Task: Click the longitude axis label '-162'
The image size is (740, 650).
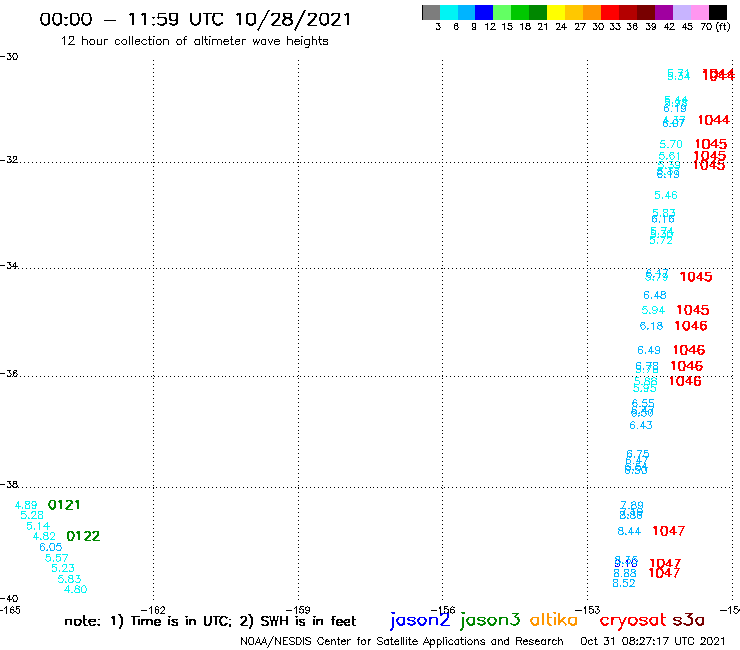Action: pyautogui.click(x=153, y=610)
